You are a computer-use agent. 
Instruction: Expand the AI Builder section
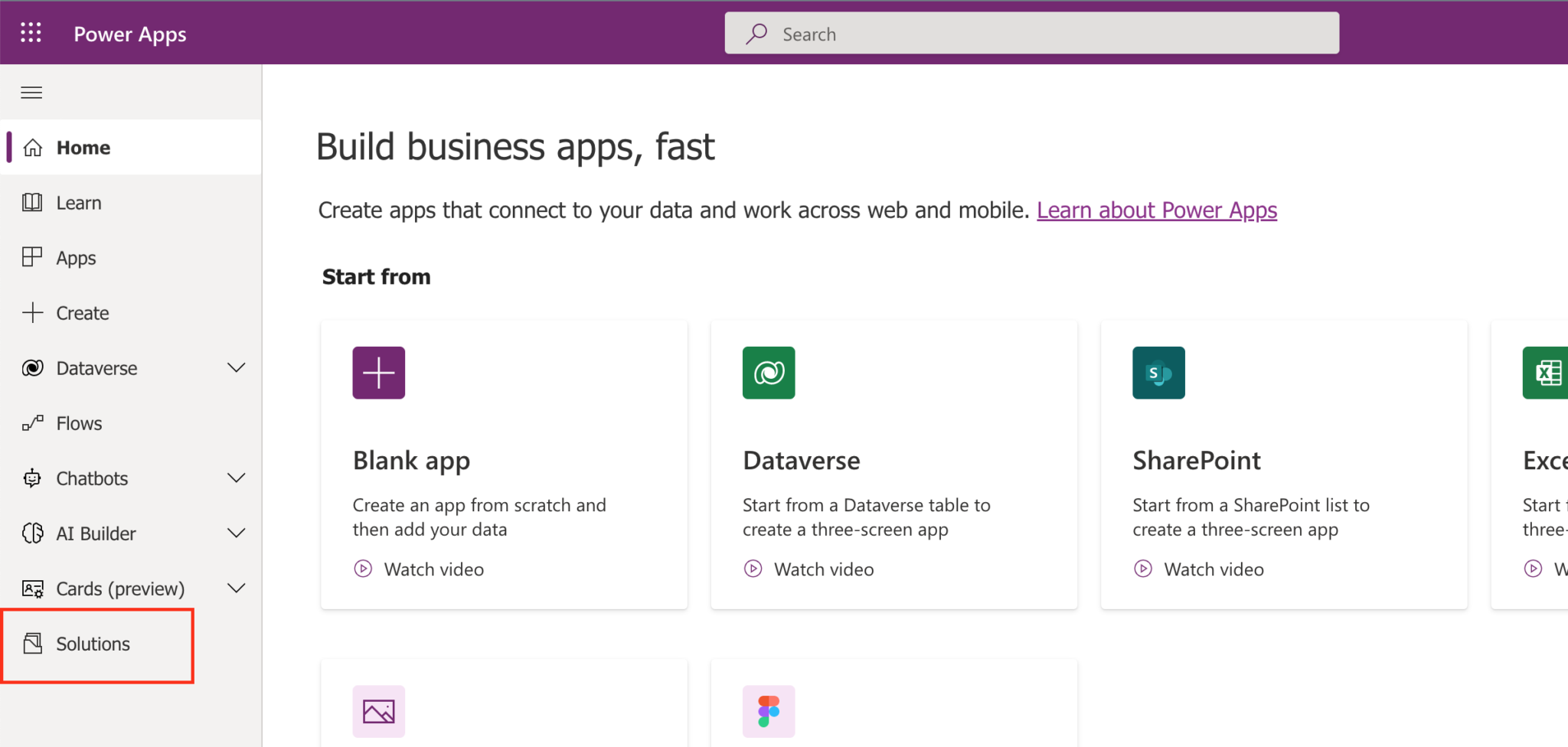[237, 533]
